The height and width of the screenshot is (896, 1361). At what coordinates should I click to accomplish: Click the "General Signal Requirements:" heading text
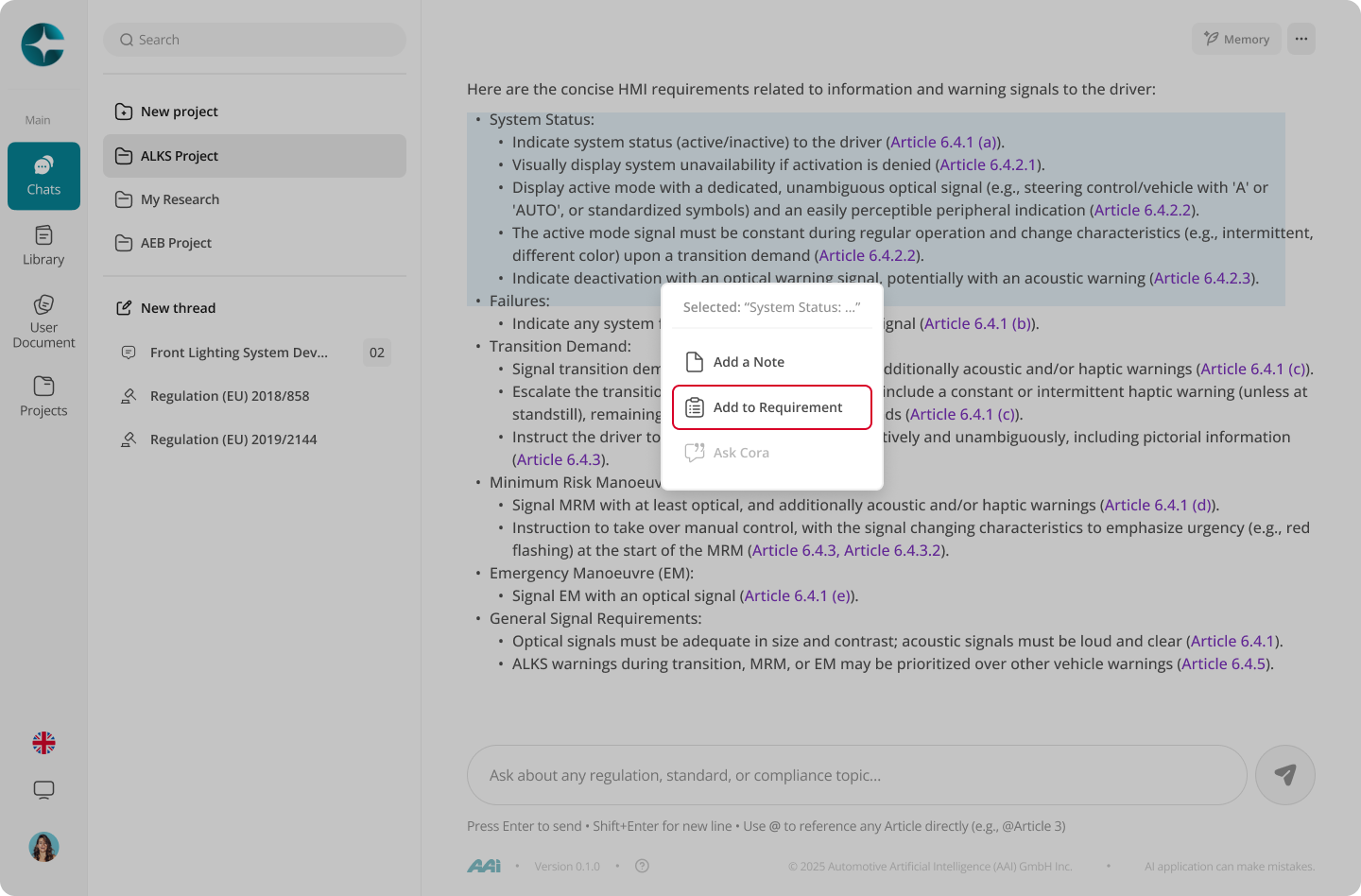click(x=595, y=618)
